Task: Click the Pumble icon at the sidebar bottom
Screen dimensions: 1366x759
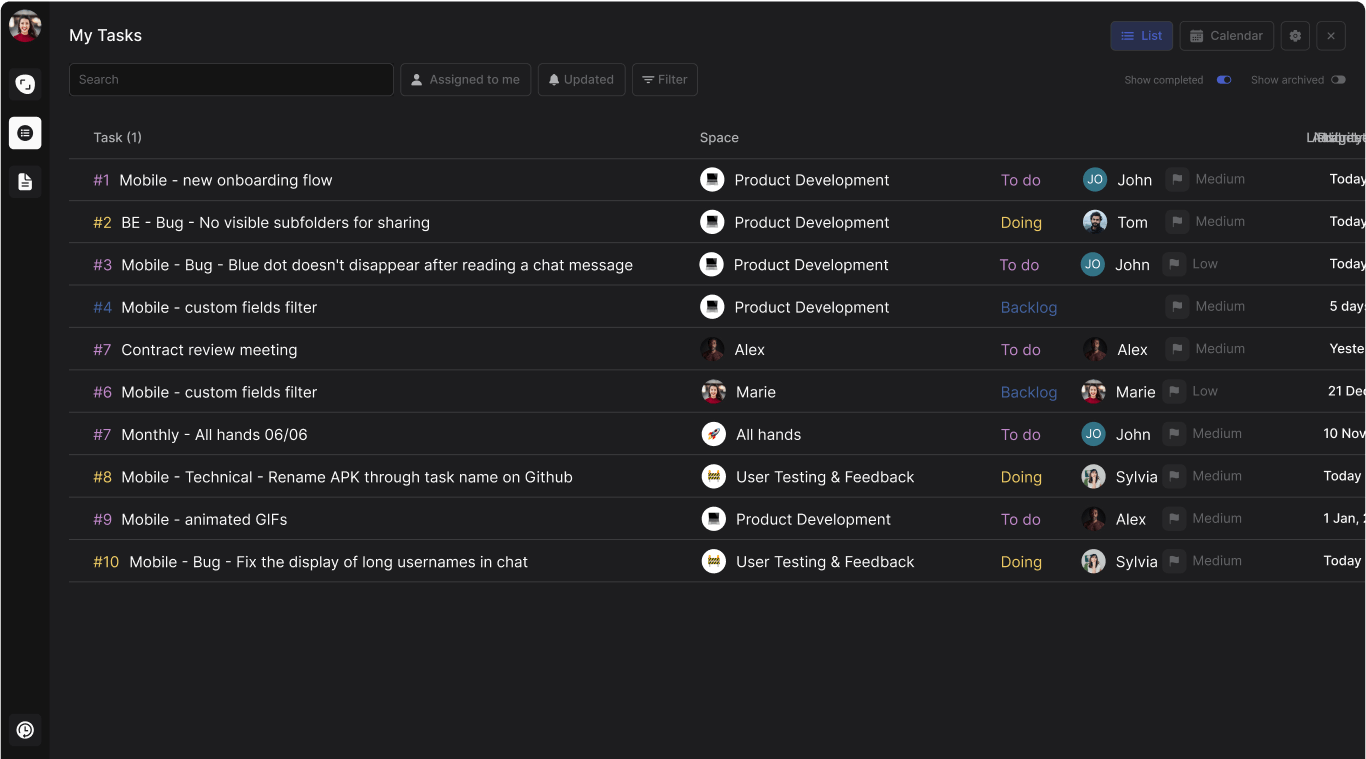Action: [x=24, y=729]
